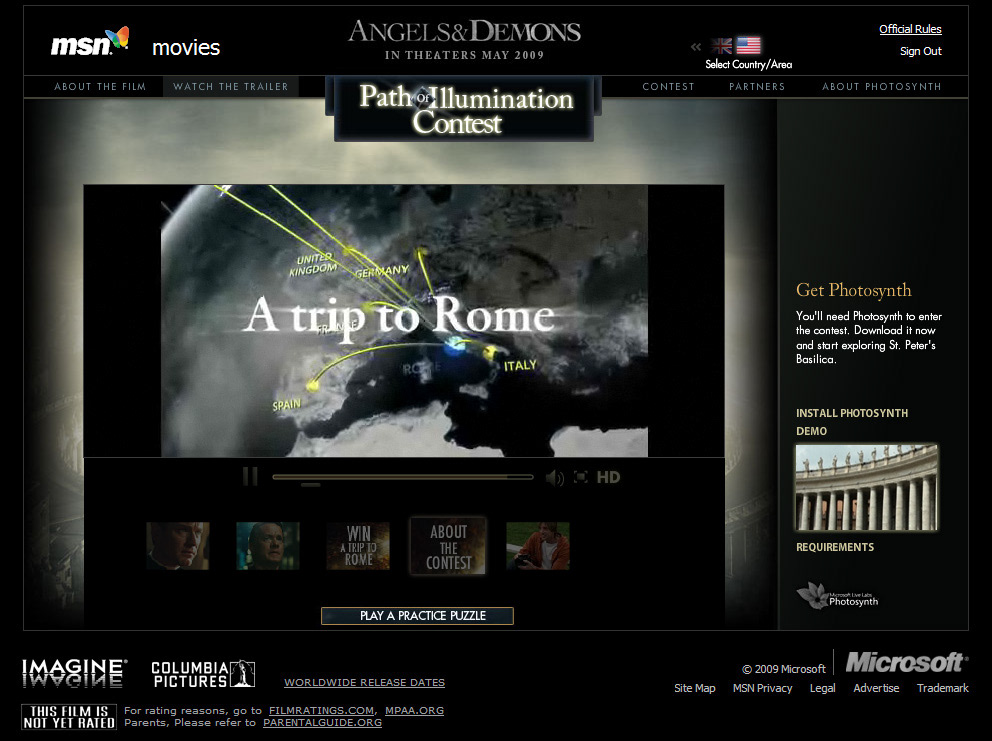Viewport: 992px width, 741px height.
Task: Toggle HD video quality
Action: [x=608, y=477]
